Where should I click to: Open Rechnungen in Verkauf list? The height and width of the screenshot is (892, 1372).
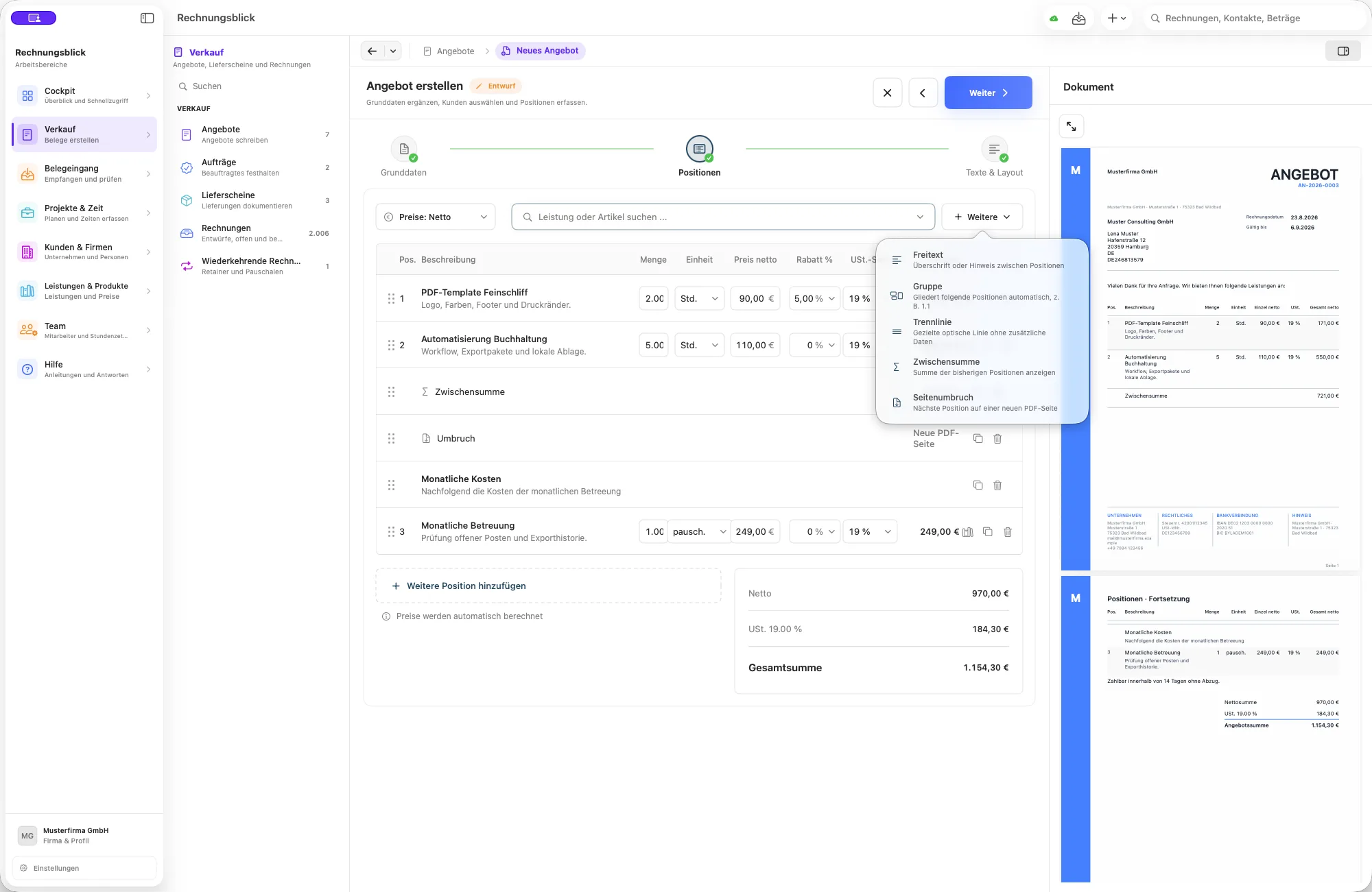255,233
